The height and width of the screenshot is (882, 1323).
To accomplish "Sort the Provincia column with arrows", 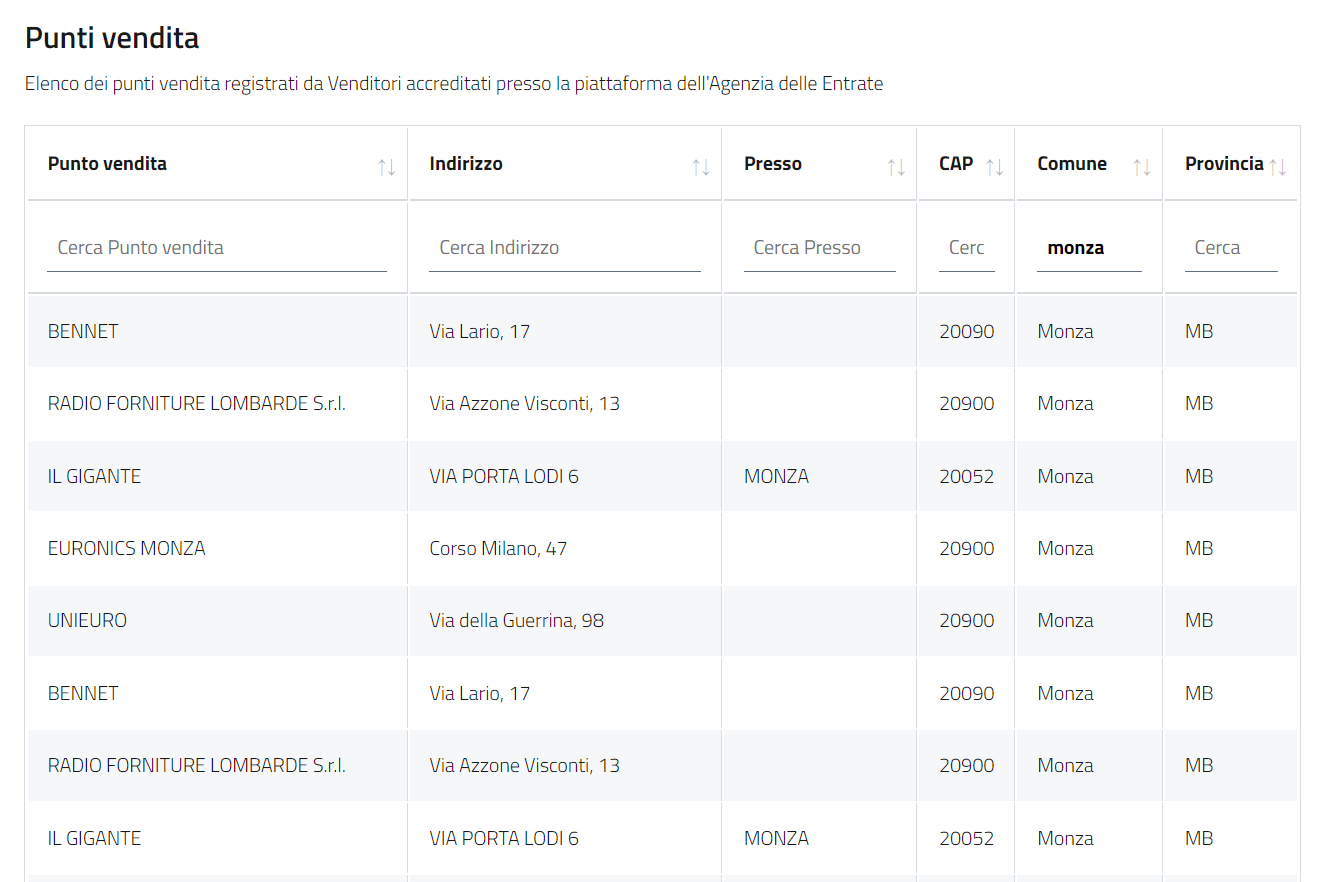I will pyautogui.click(x=1277, y=167).
